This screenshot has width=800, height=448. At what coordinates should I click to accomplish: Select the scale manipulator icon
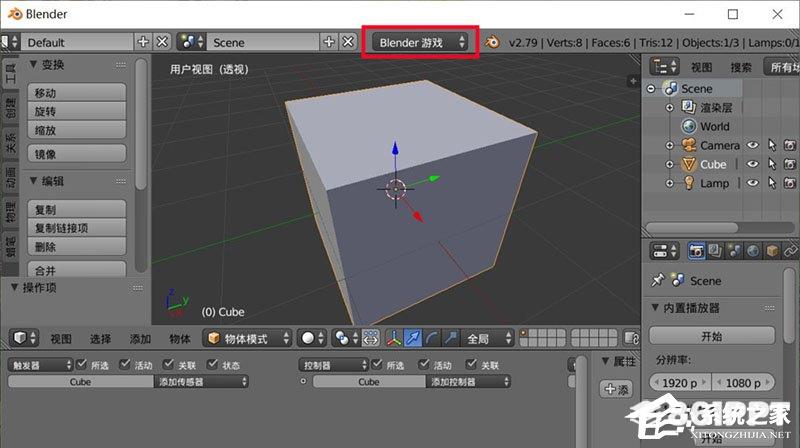(x=451, y=338)
